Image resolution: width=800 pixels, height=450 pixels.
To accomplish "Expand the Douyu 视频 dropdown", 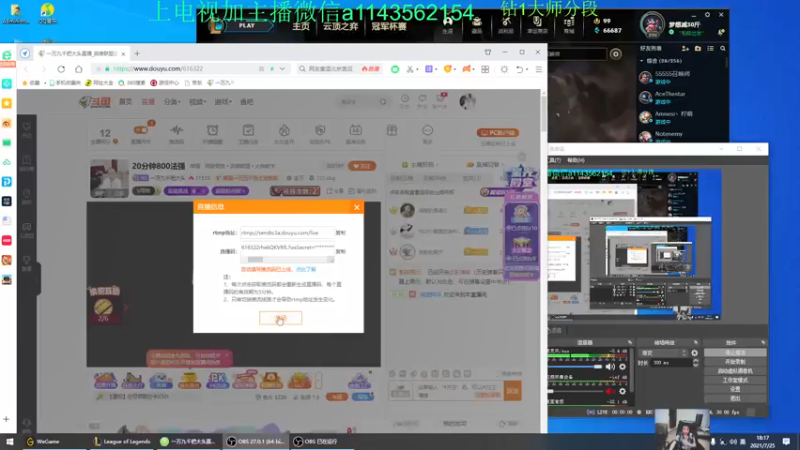I will (197, 102).
